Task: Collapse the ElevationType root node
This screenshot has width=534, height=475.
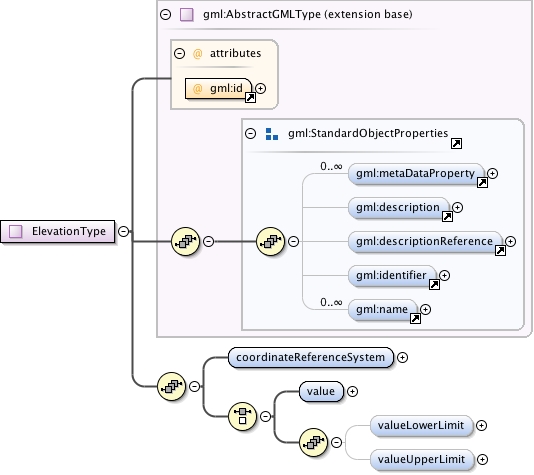Action: [x=124, y=232]
